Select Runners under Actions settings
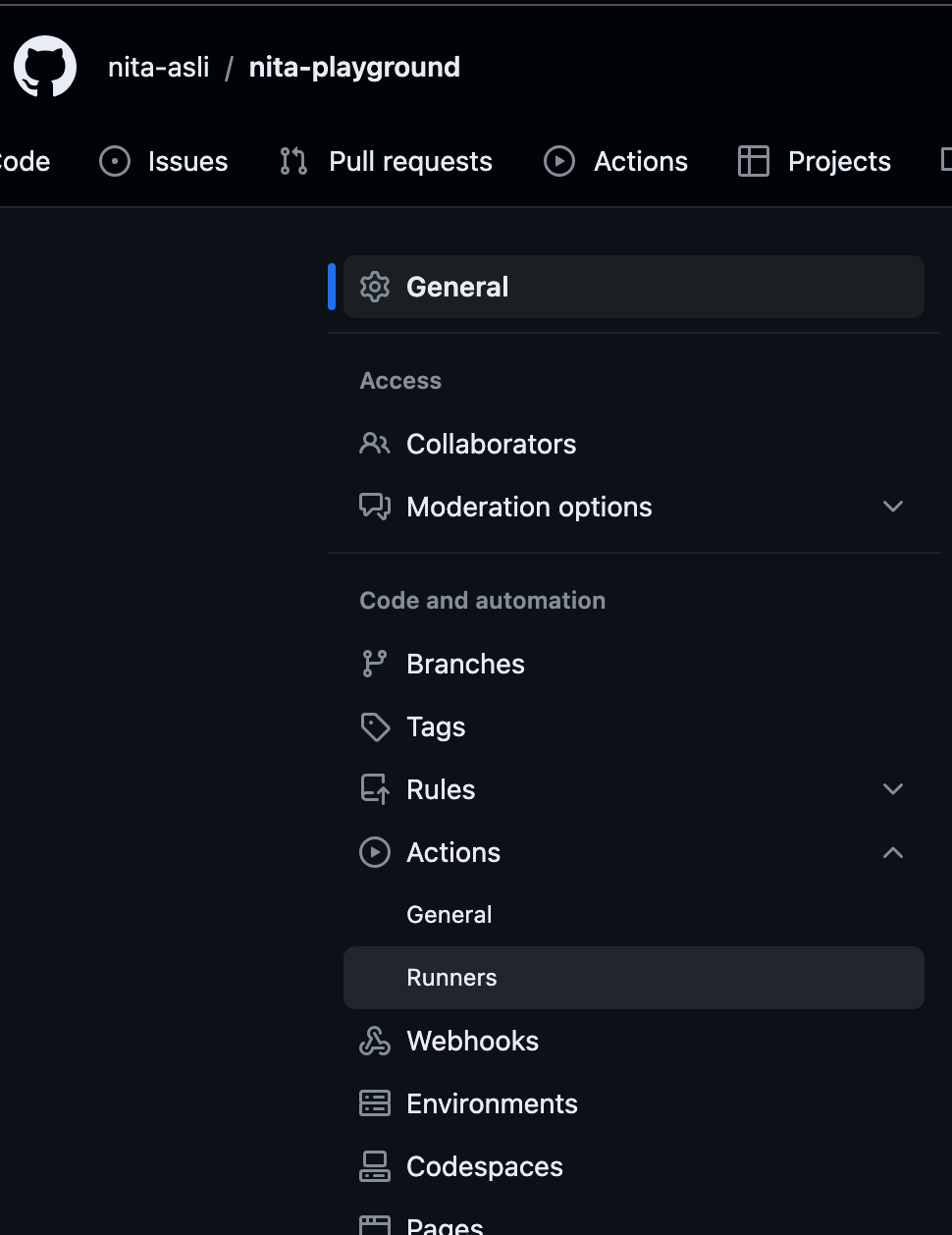 click(x=450, y=977)
